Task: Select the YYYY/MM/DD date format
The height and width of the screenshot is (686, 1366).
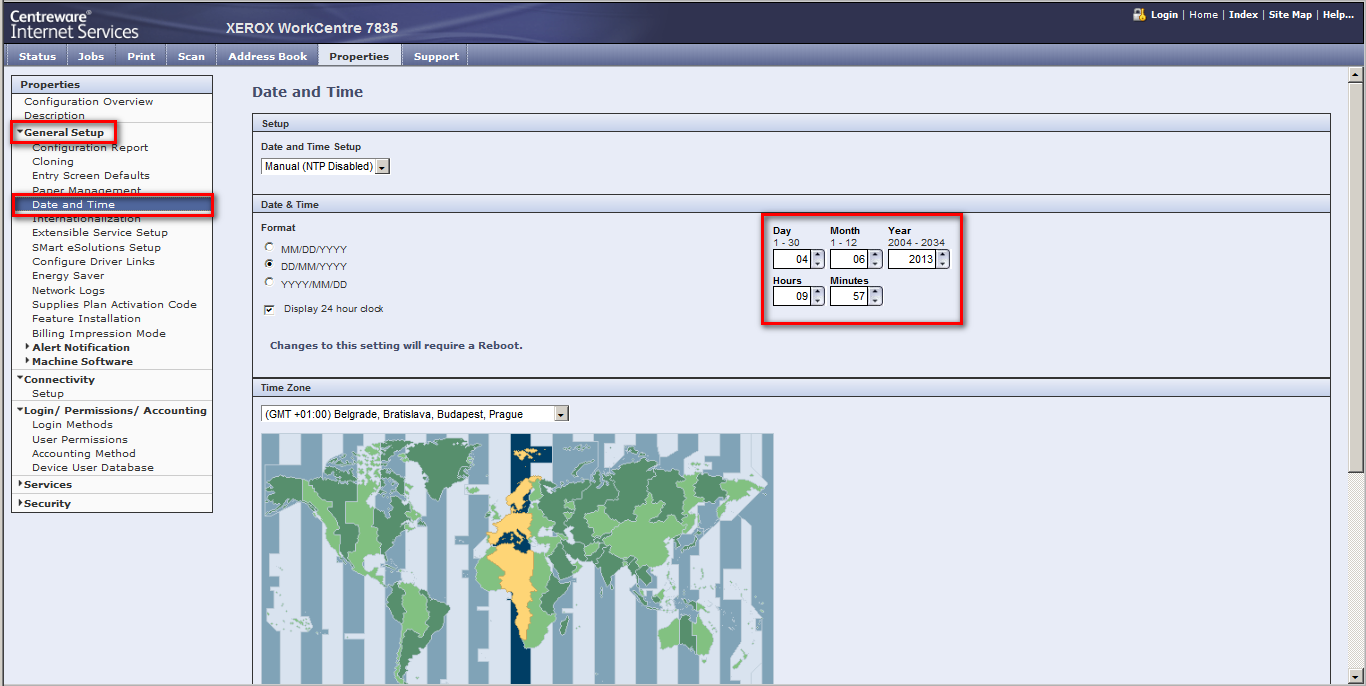Action: [x=269, y=283]
